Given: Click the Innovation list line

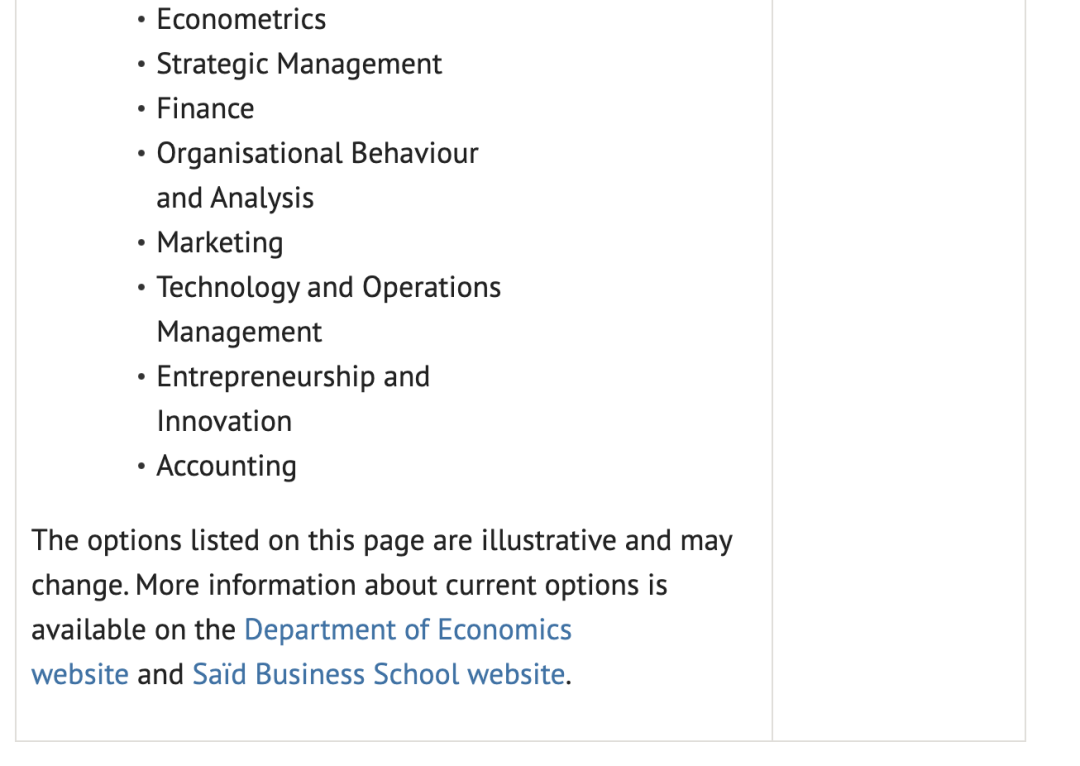Looking at the screenshot, I should pos(224,422).
